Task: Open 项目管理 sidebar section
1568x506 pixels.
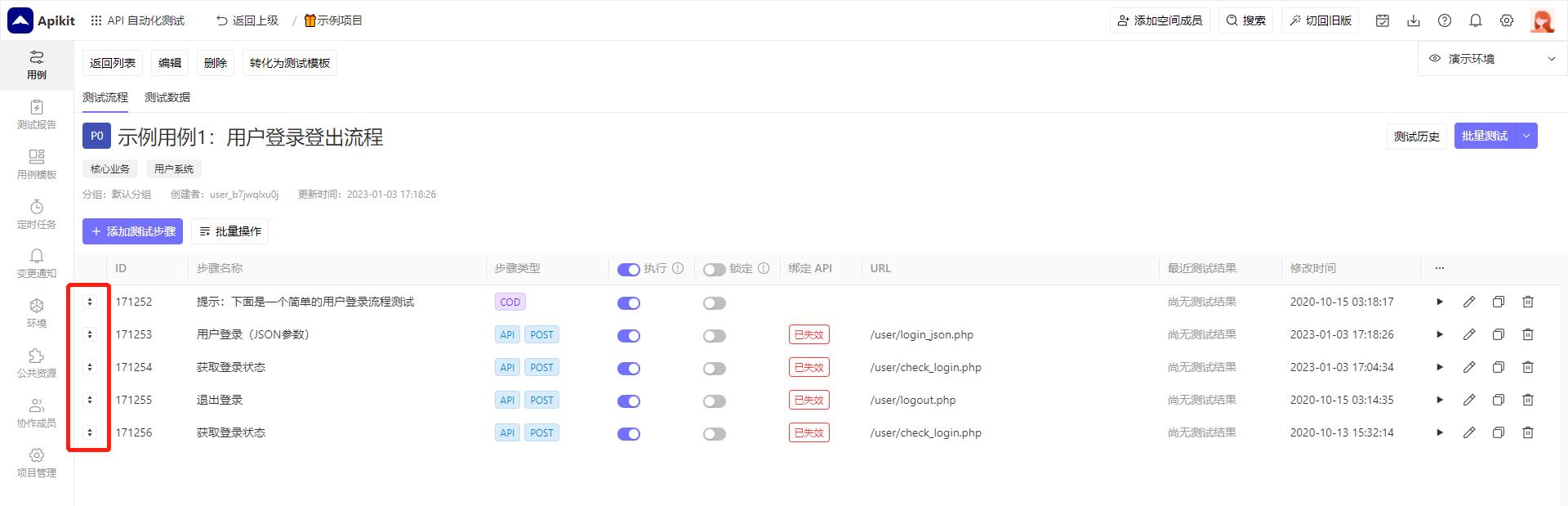Action: [x=37, y=463]
